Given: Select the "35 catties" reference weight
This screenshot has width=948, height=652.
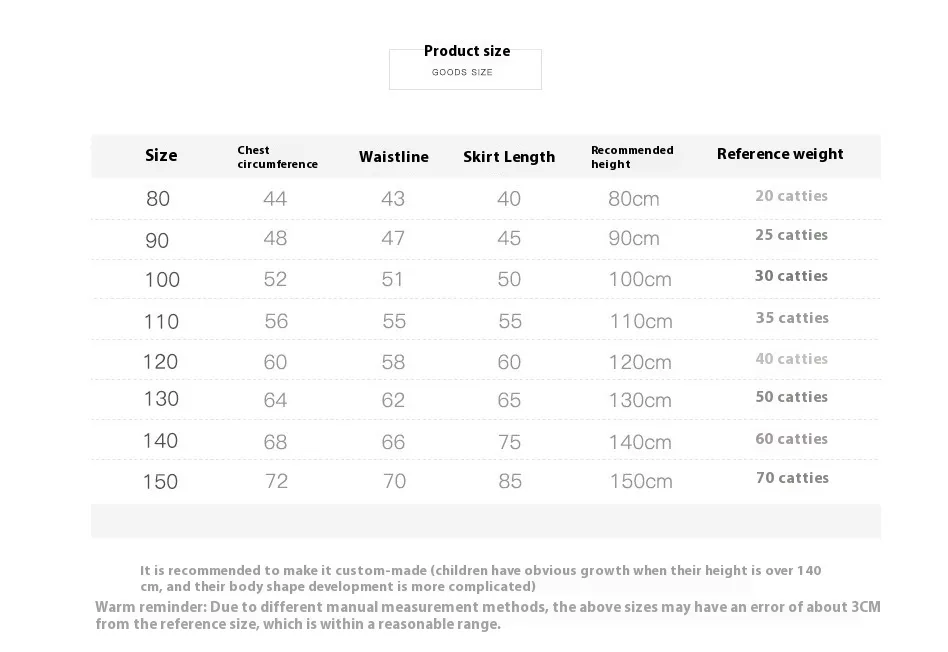Looking at the screenshot, I should pos(791,318).
